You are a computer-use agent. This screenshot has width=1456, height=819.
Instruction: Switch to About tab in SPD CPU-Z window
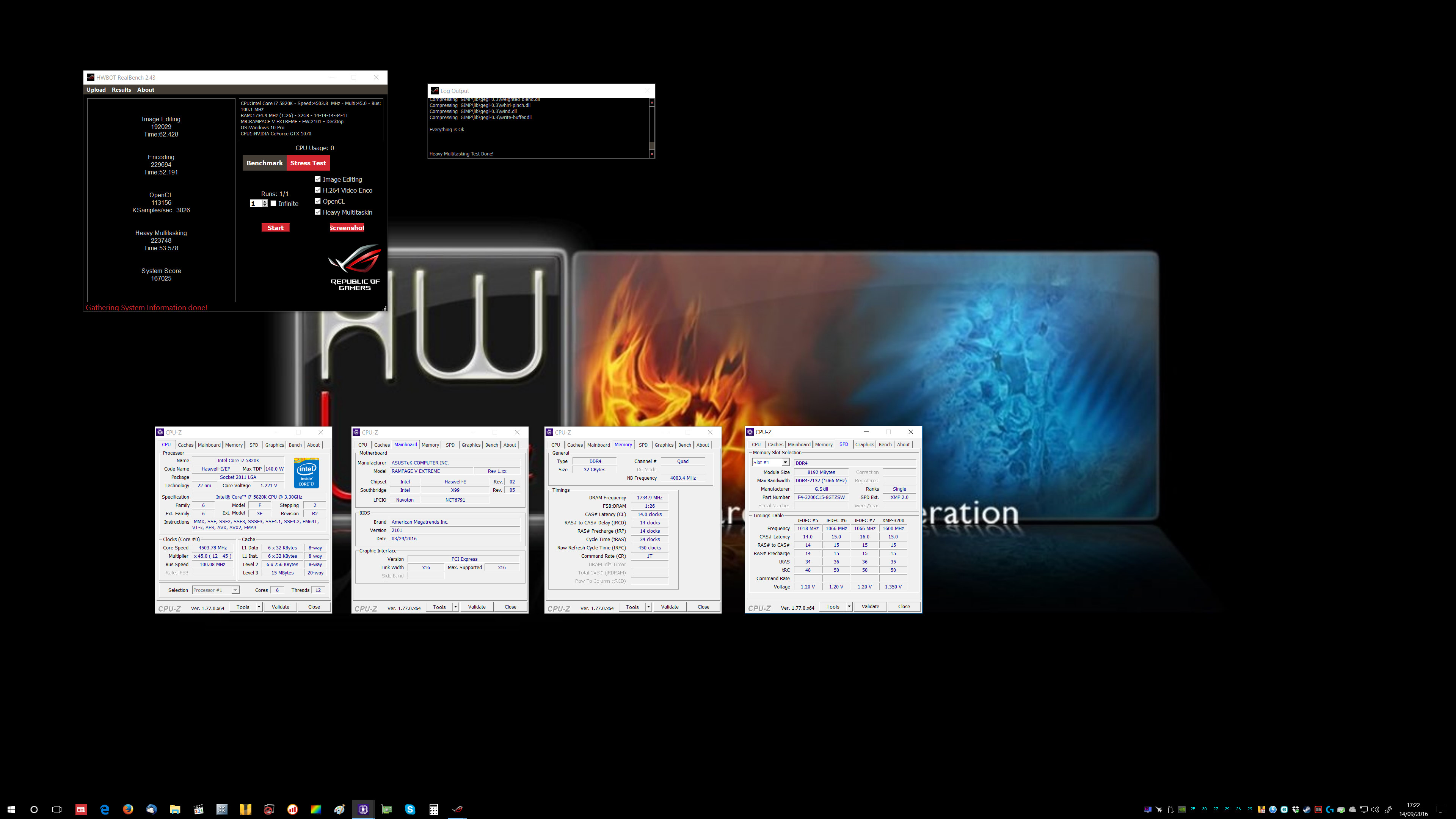pos(903,444)
